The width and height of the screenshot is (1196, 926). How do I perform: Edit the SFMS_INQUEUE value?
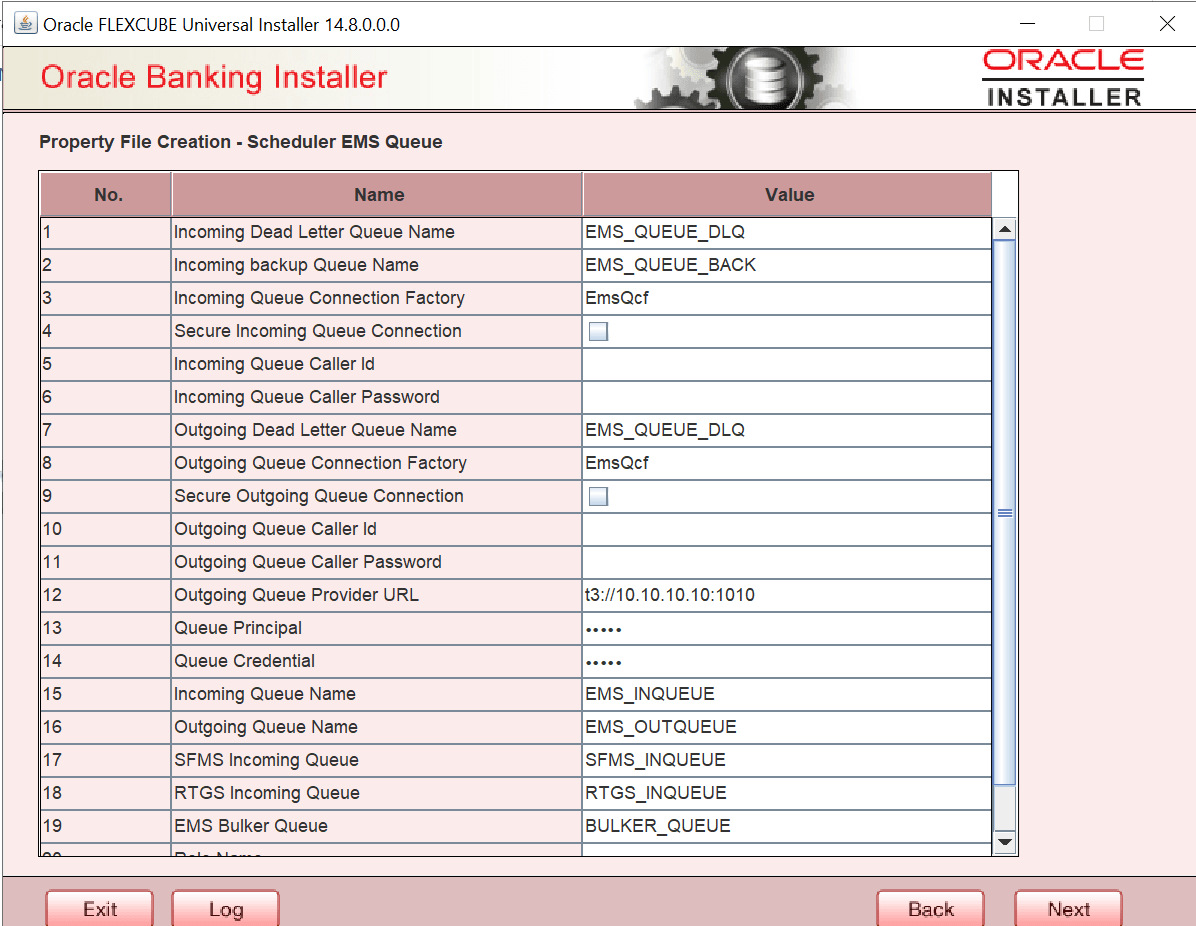pos(787,760)
